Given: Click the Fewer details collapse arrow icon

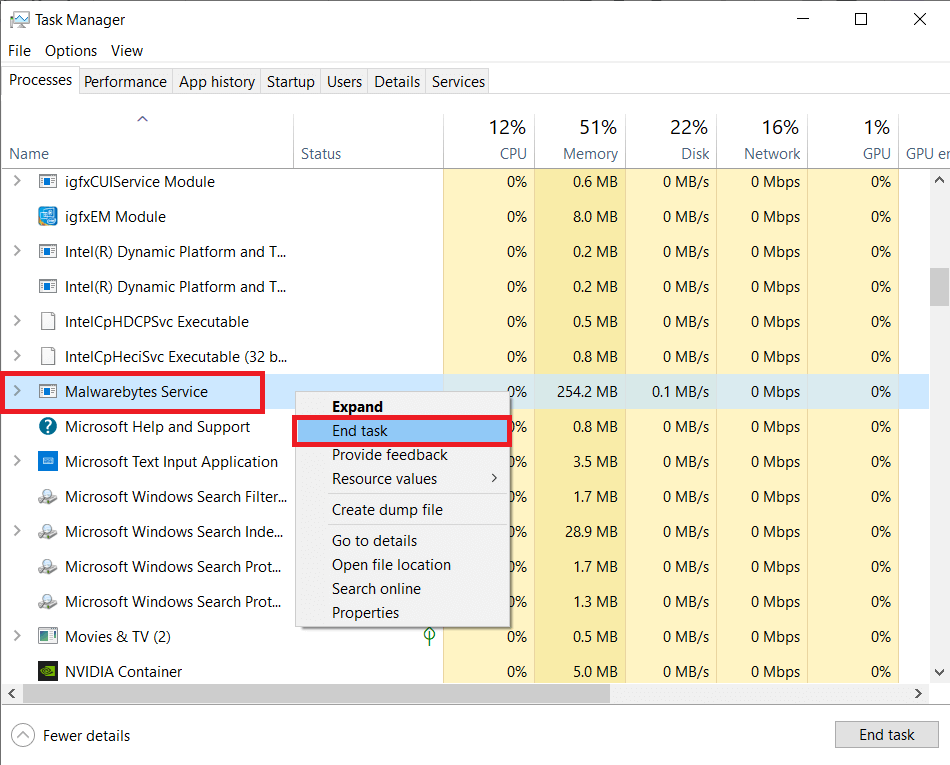Looking at the screenshot, I should [x=23, y=735].
